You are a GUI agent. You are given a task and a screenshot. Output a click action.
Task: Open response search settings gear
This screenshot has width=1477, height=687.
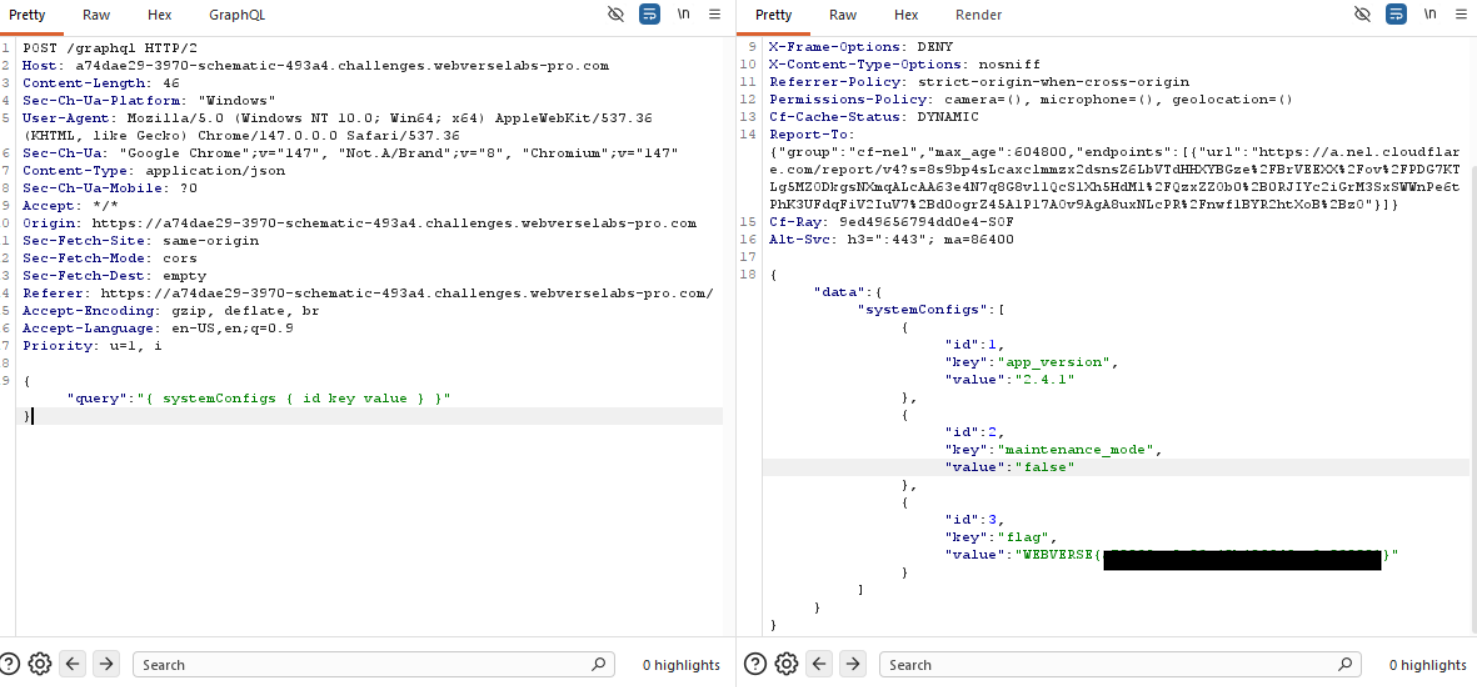[x=786, y=664]
